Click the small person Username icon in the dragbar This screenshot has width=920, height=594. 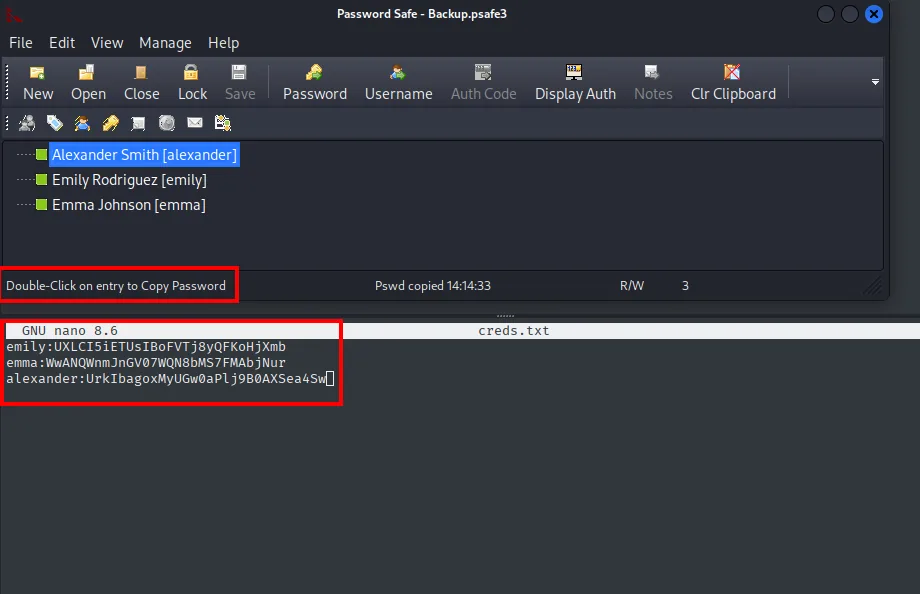click(82, 123)
